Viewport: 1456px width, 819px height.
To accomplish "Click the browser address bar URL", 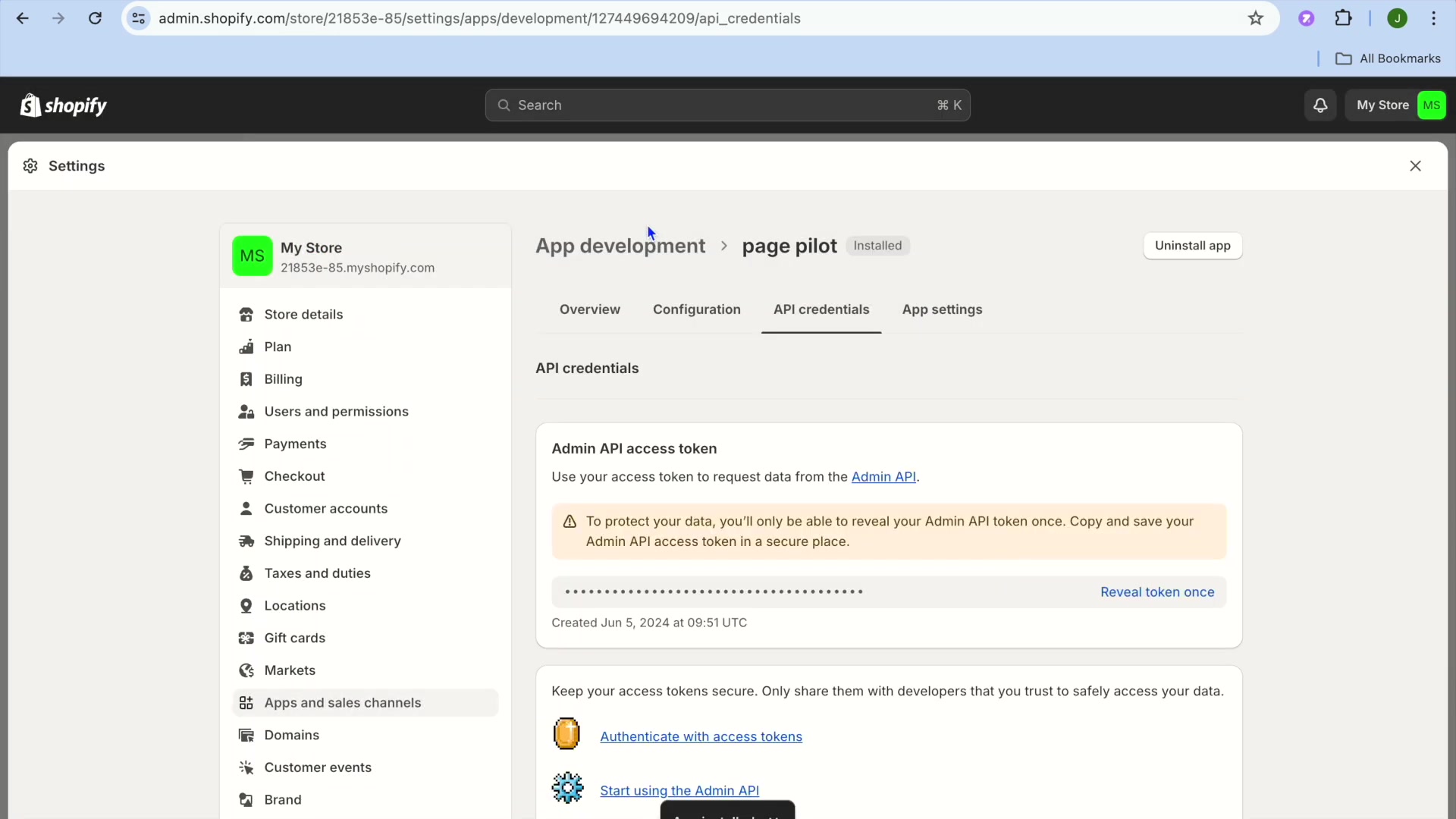I will pos(479,18).
